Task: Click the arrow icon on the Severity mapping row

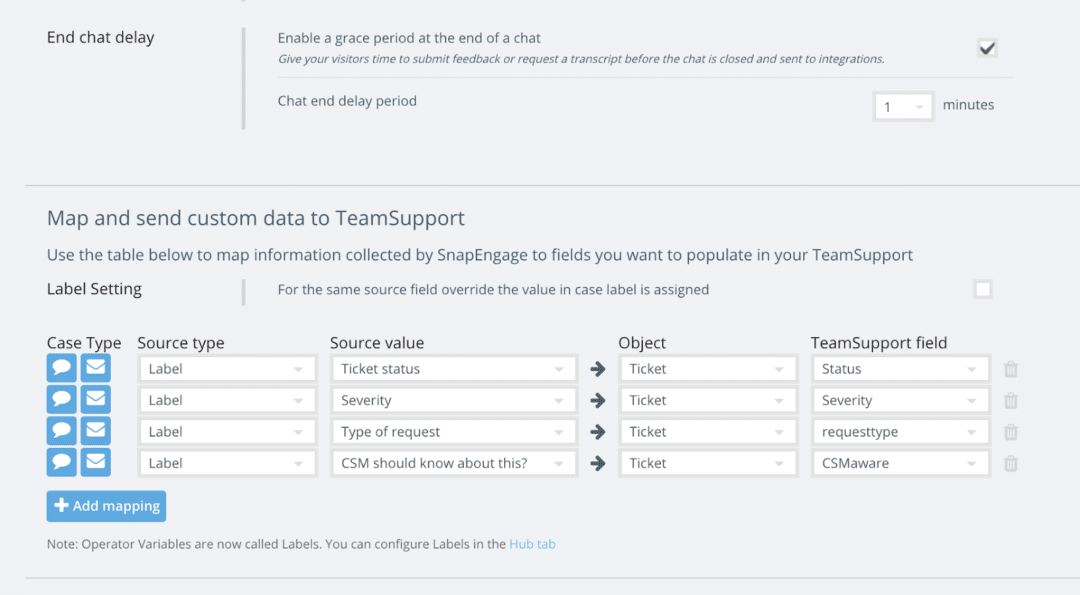Action: click(597, 400)
